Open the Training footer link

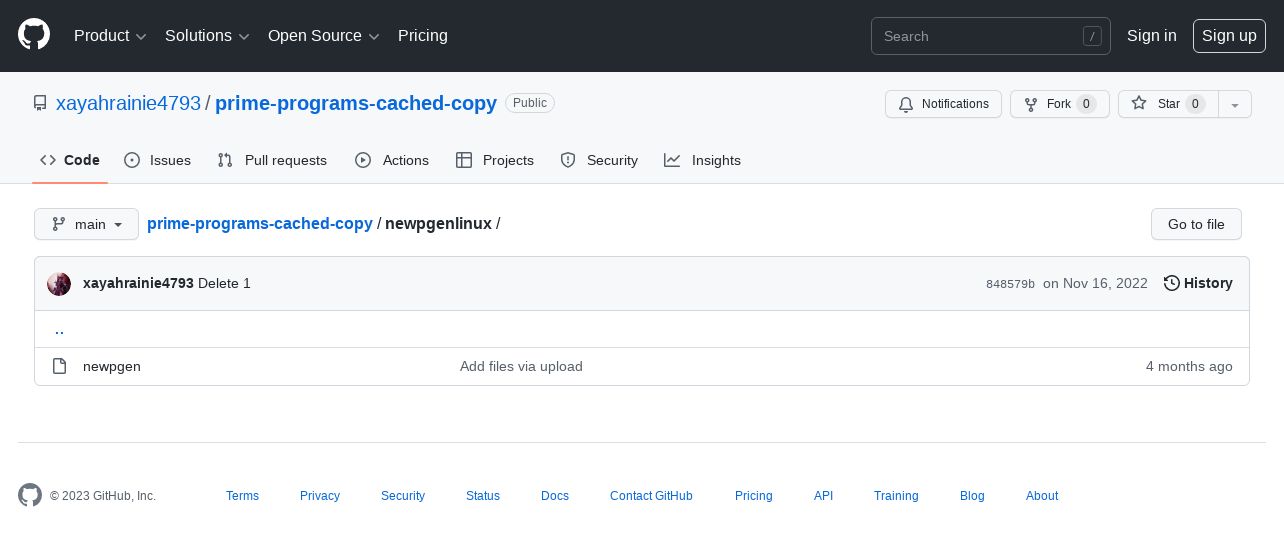[896, 496]
